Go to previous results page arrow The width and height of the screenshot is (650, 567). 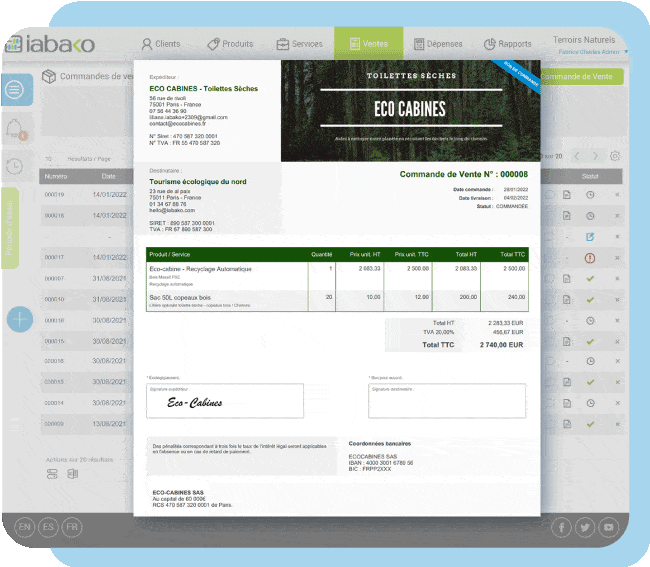[577, 156]
